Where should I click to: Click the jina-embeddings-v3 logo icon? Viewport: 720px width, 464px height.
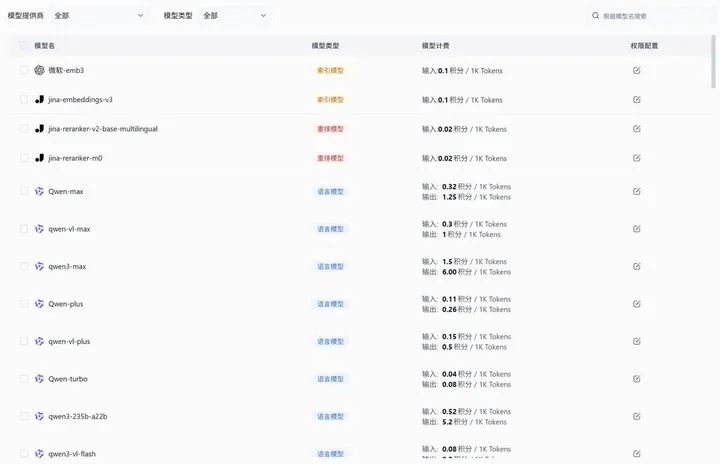click(39, 100)
